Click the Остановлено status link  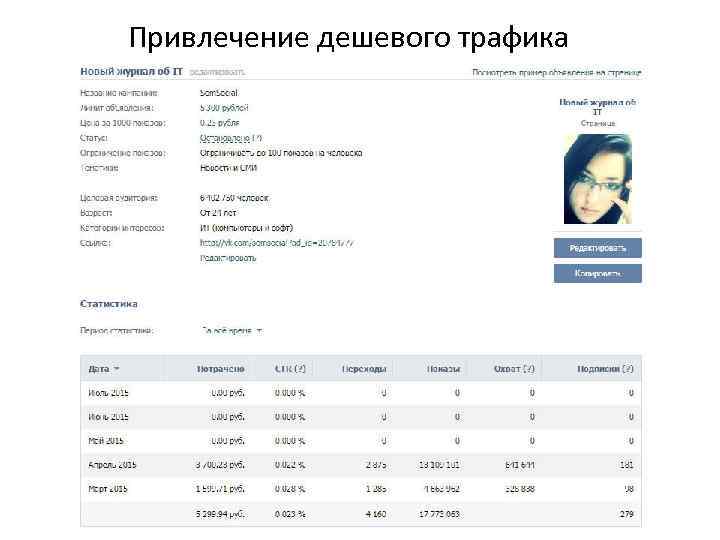click(226, 138)
